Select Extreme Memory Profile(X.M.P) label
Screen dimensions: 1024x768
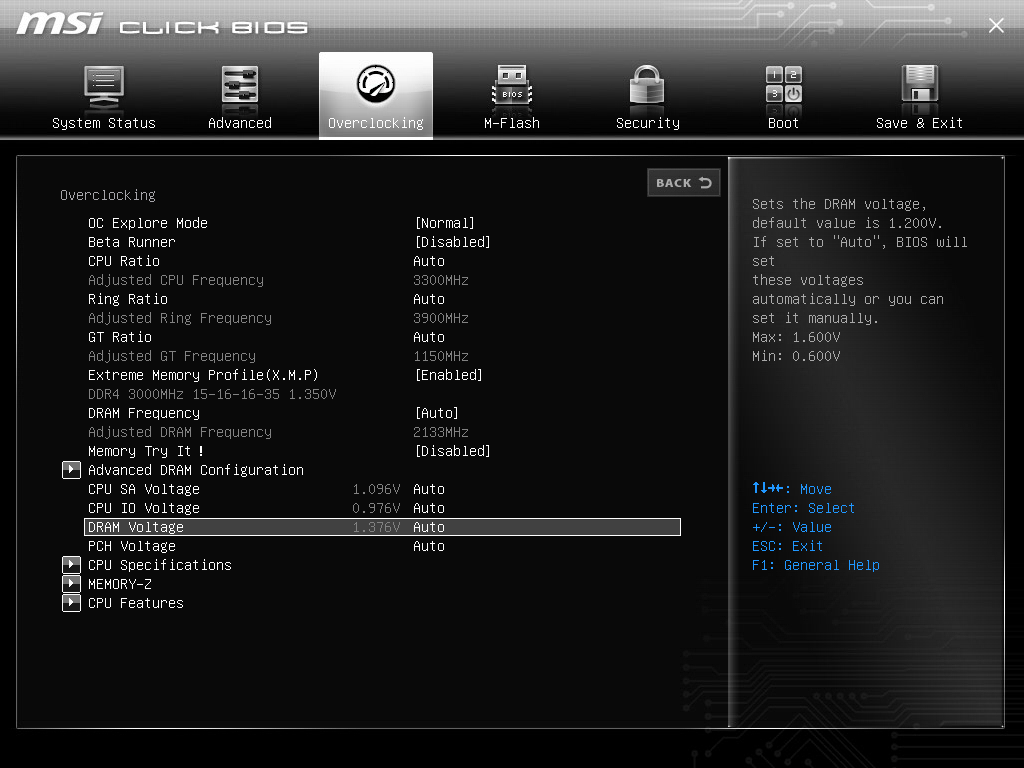click(x=203, y=376)
